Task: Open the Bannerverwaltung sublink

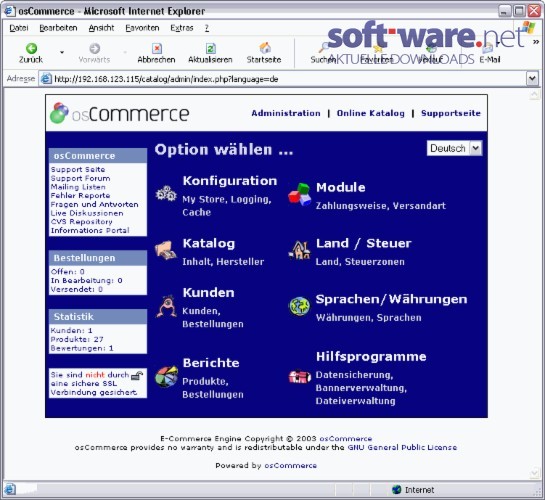Action: (361, 388)
